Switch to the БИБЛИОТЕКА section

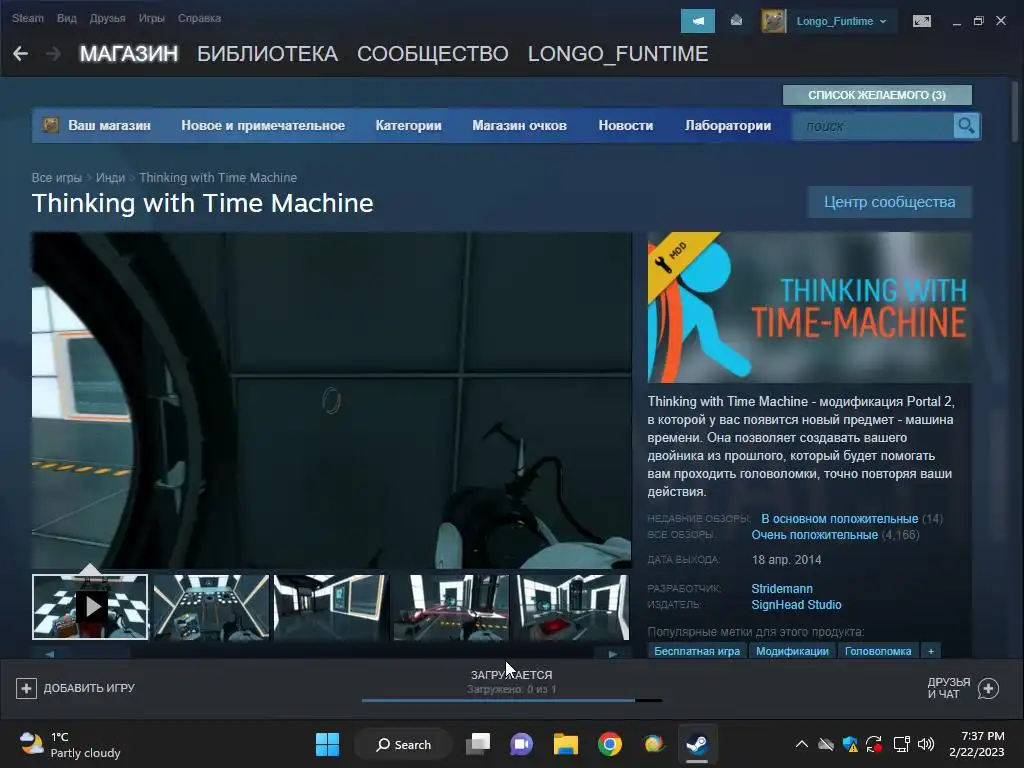click(268, 54)
